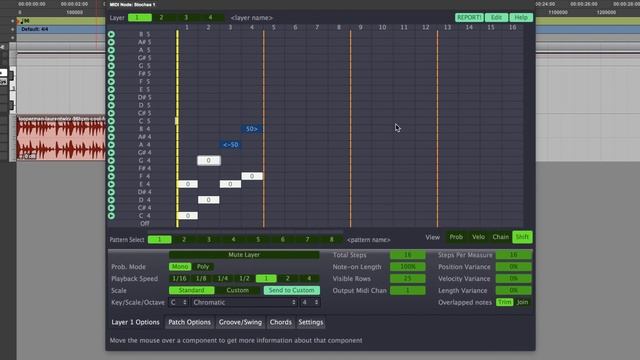
Task: Select Custom scale mode
Action: point(238,290)
